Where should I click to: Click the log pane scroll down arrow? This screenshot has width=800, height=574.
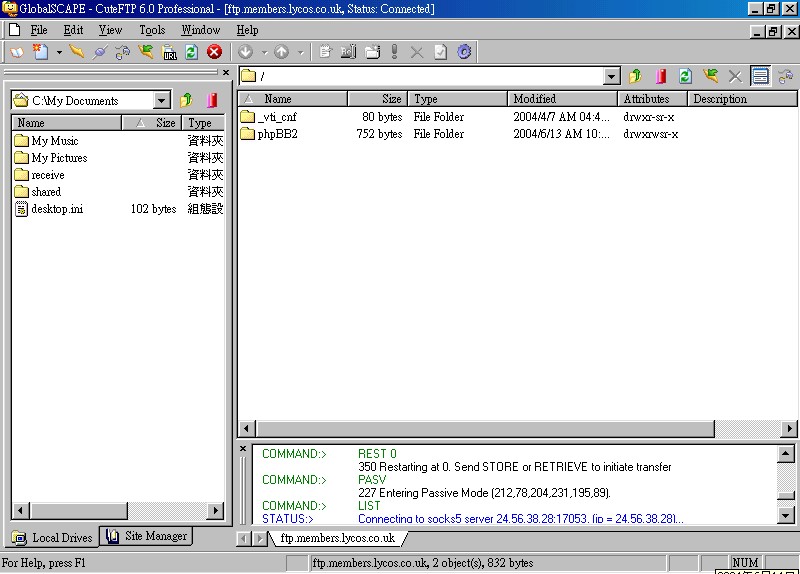pos(787,515)
